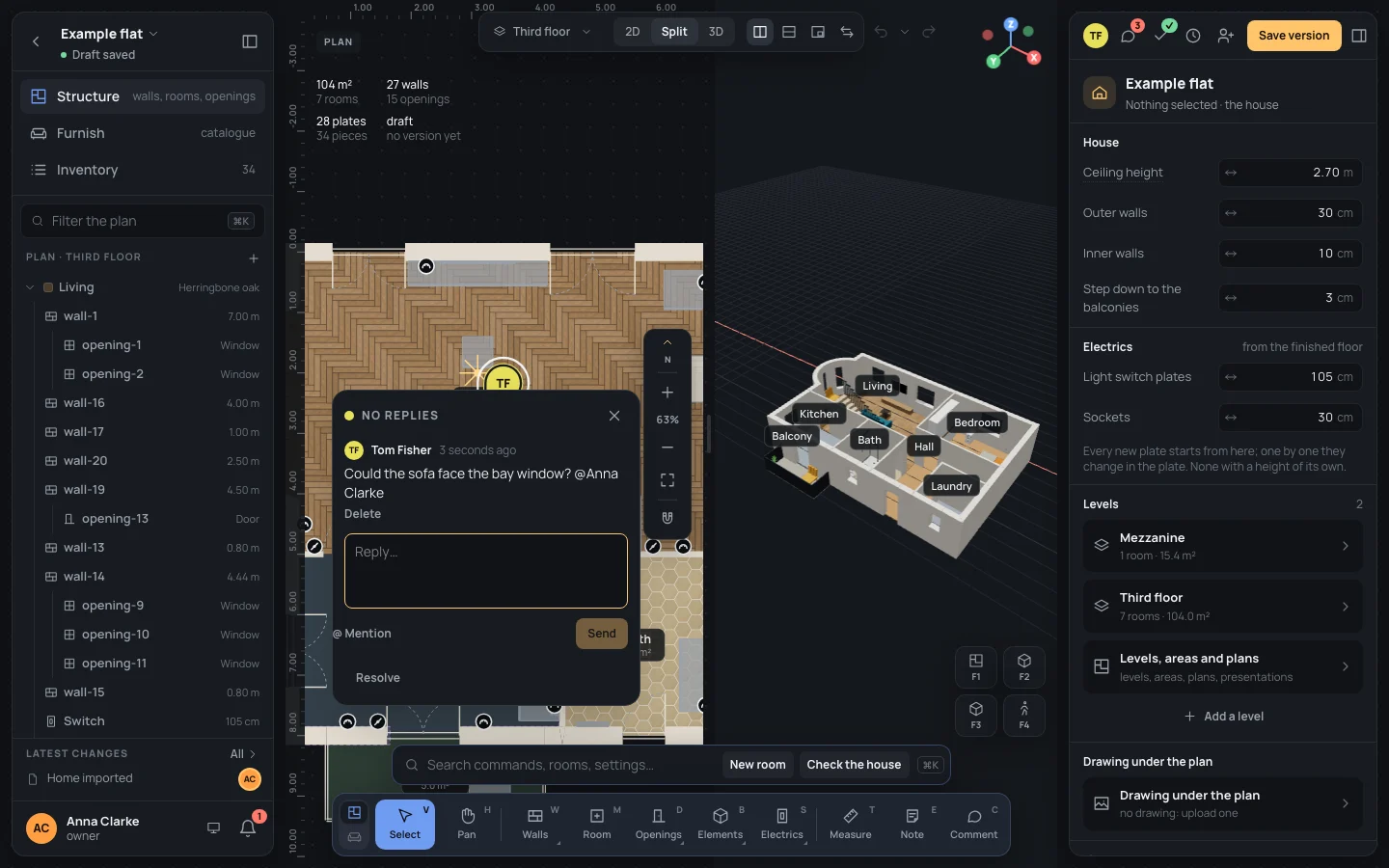Click the notification bell icon
1389x868 pixels.
tap(248, 827)
